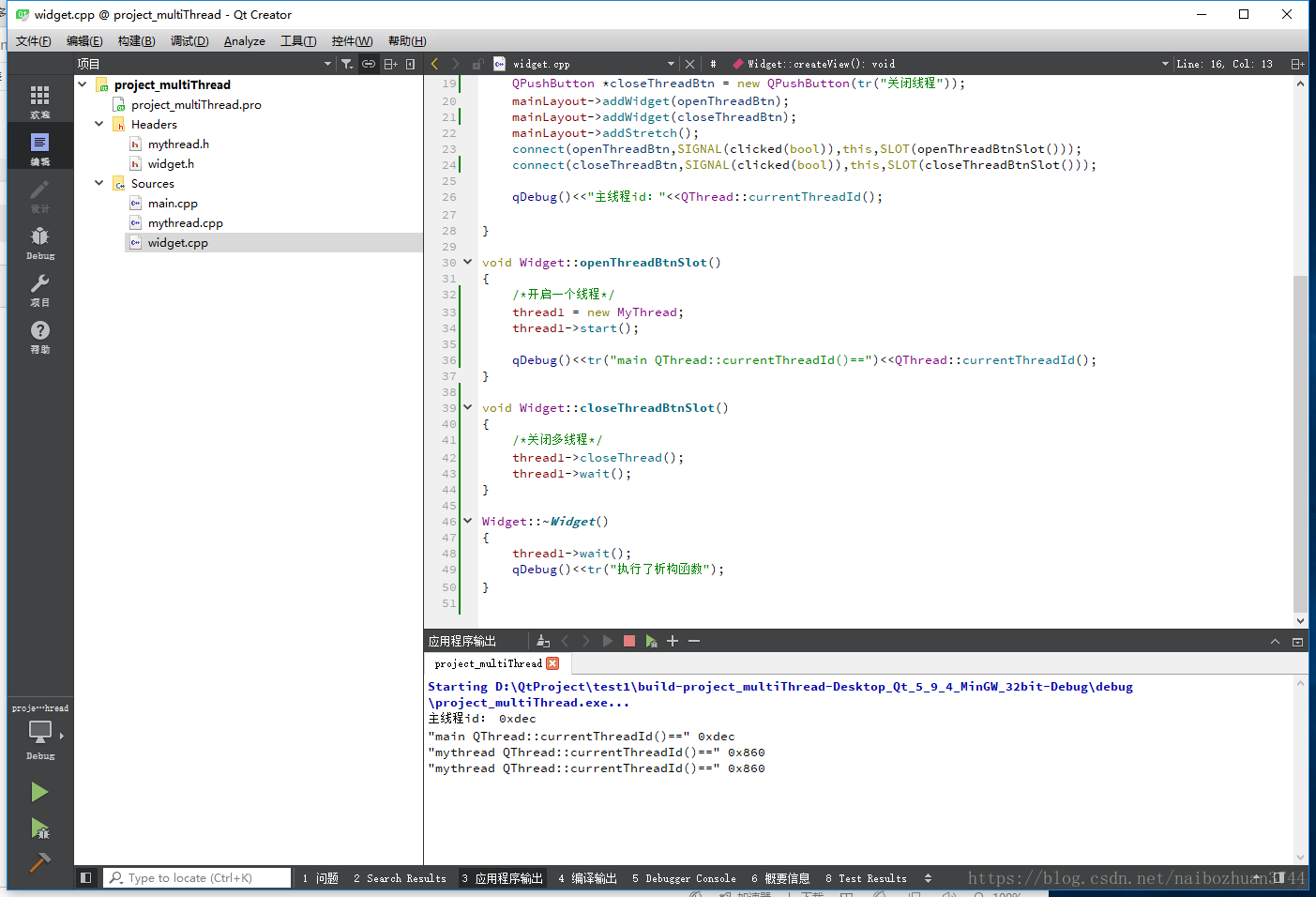Show the 5 Debugger Console pane
Screen dimensions: 1316x897
[x=684, y=878]
